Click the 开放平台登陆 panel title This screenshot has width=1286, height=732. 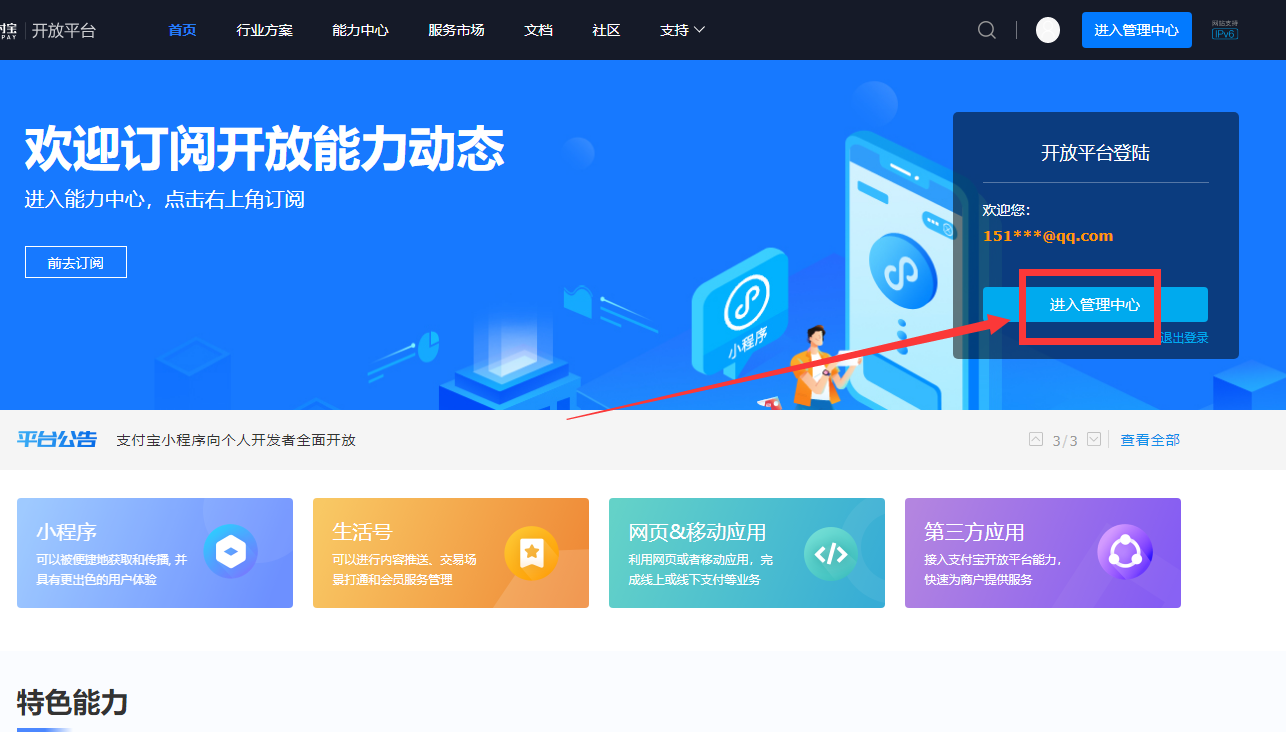pyautogui.click(x=1095, y=153)
